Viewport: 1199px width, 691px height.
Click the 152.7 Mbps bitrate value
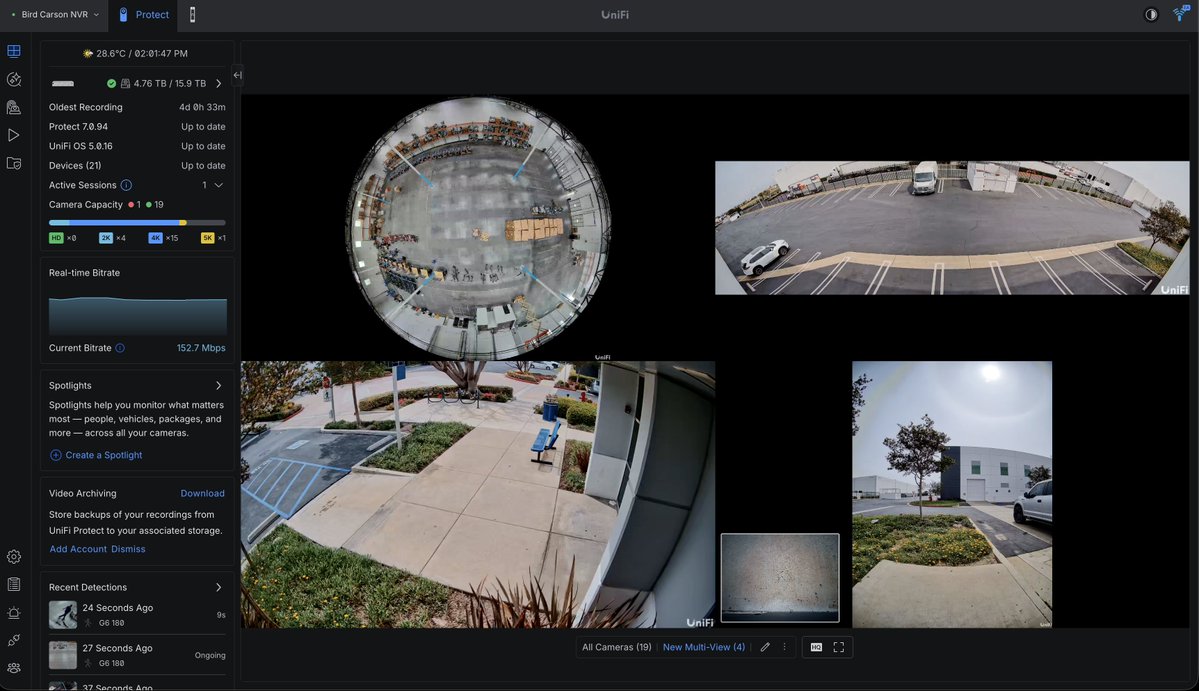[201, 348]
